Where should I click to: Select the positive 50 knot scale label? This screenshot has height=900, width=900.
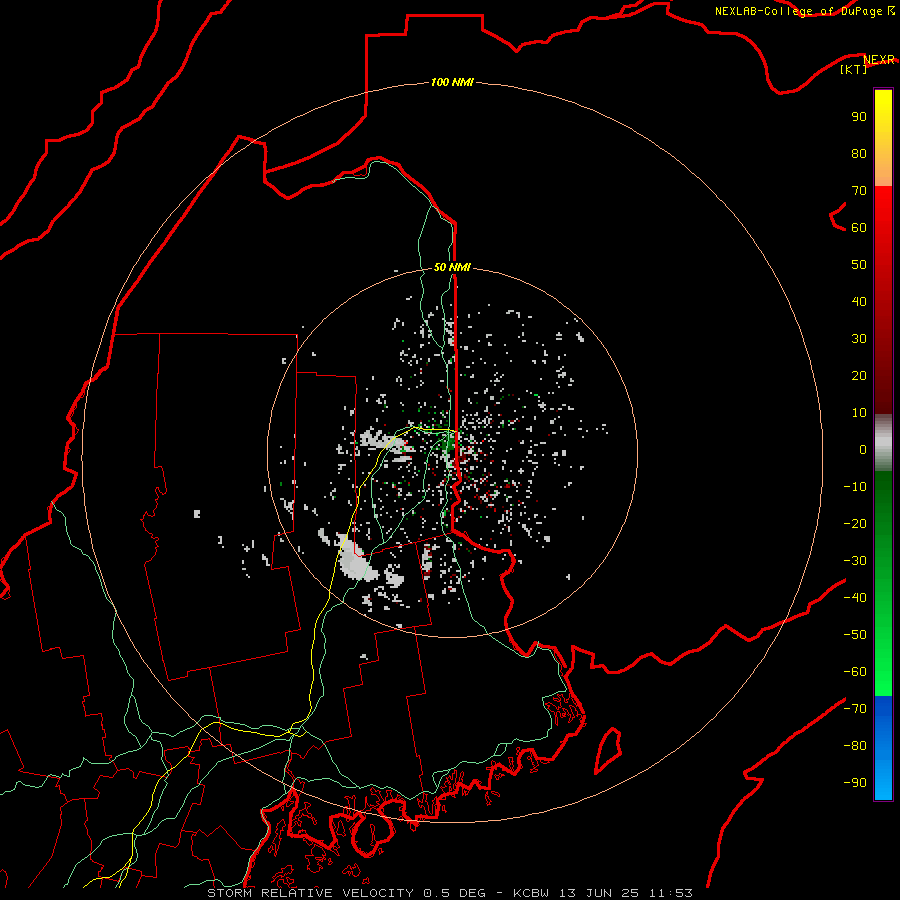point(859,265)
